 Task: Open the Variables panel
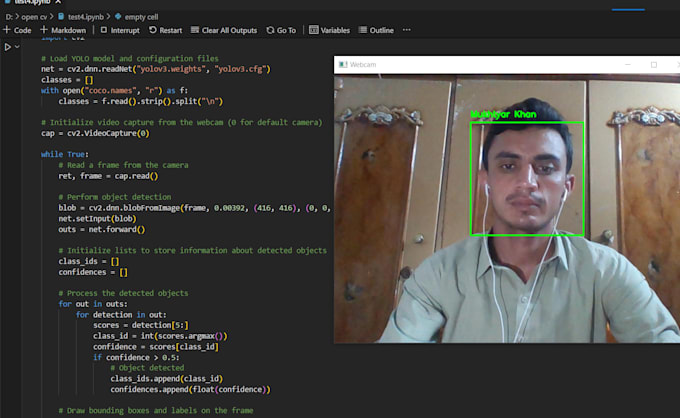pyautogui.click(x=330, y=30)
